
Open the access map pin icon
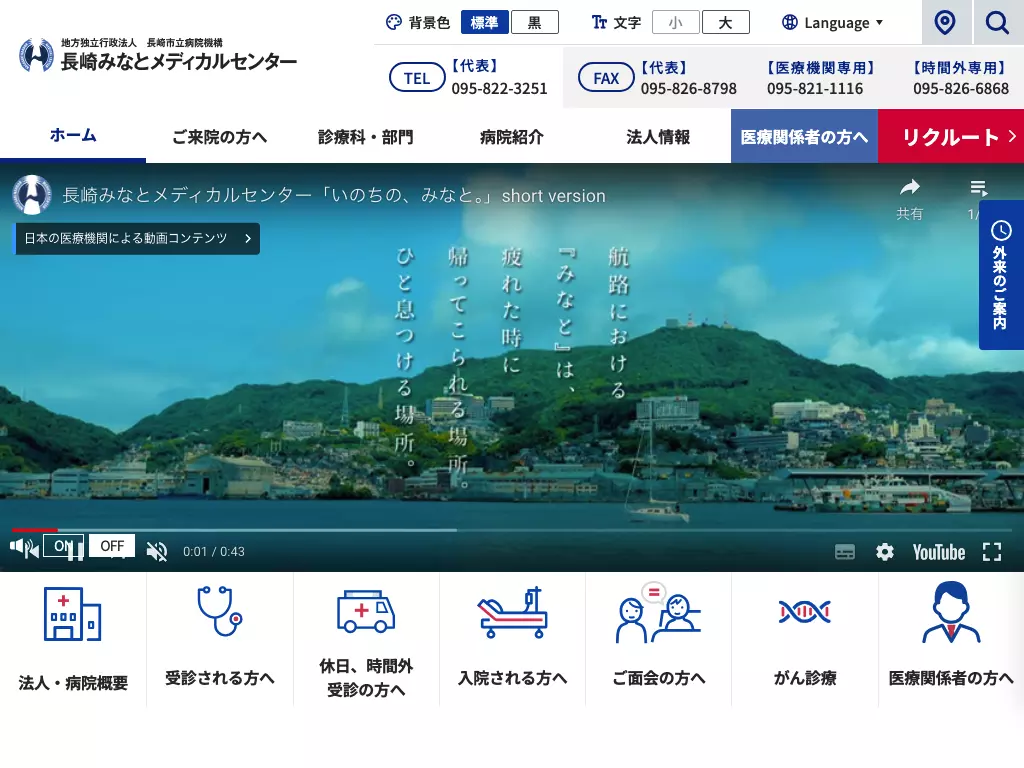[x=945, y=22]
